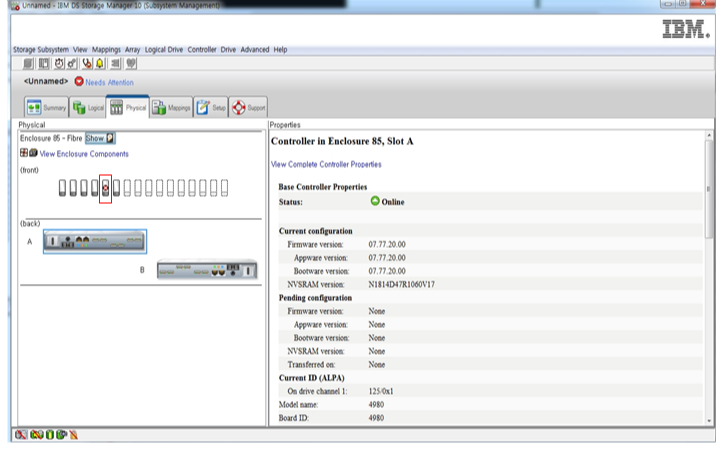Click the crossed-out padlock status icon
The width and height of the screenshot is (727, 450).
(73, 435)
